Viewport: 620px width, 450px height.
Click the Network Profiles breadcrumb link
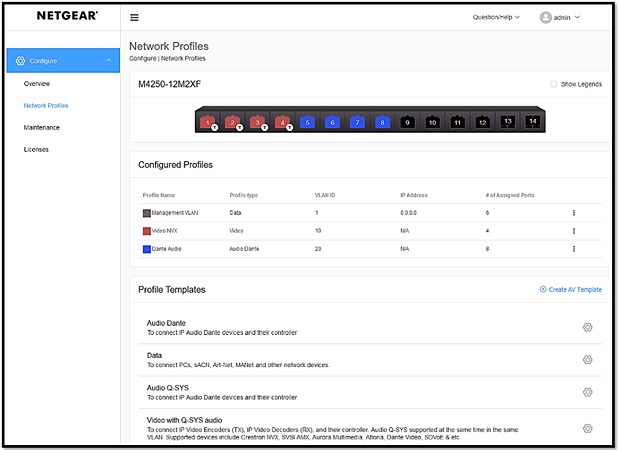pyautogui.click(x=183, y=58)
